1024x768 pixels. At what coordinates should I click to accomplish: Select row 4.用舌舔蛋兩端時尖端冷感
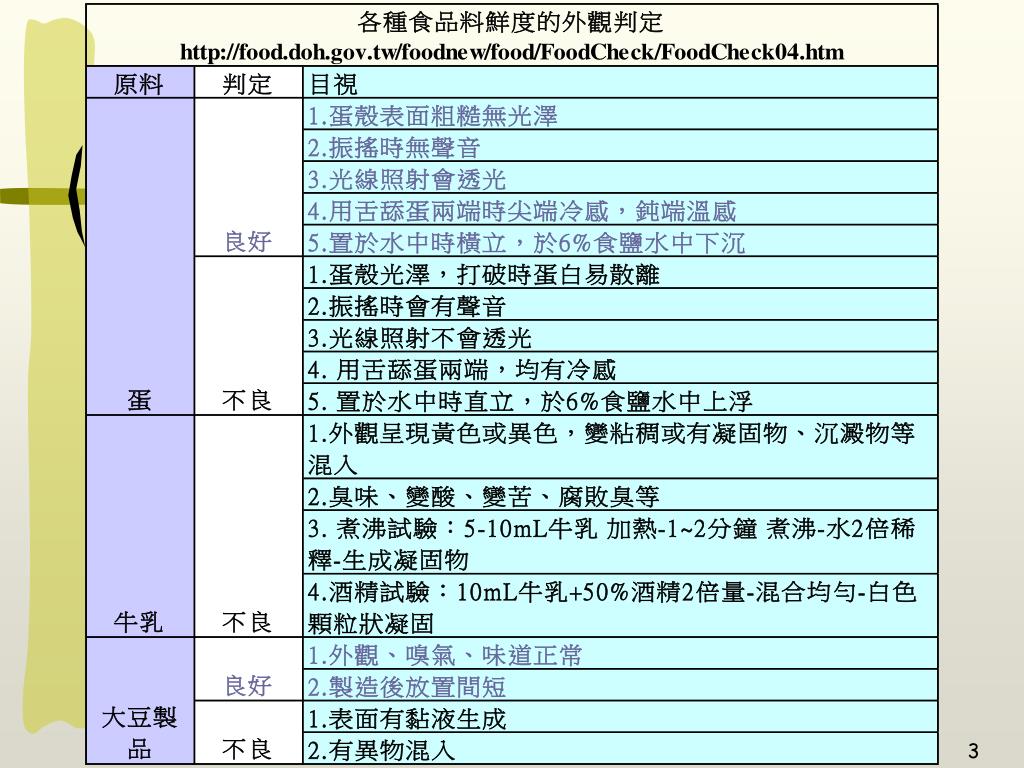tap(620, 210)
